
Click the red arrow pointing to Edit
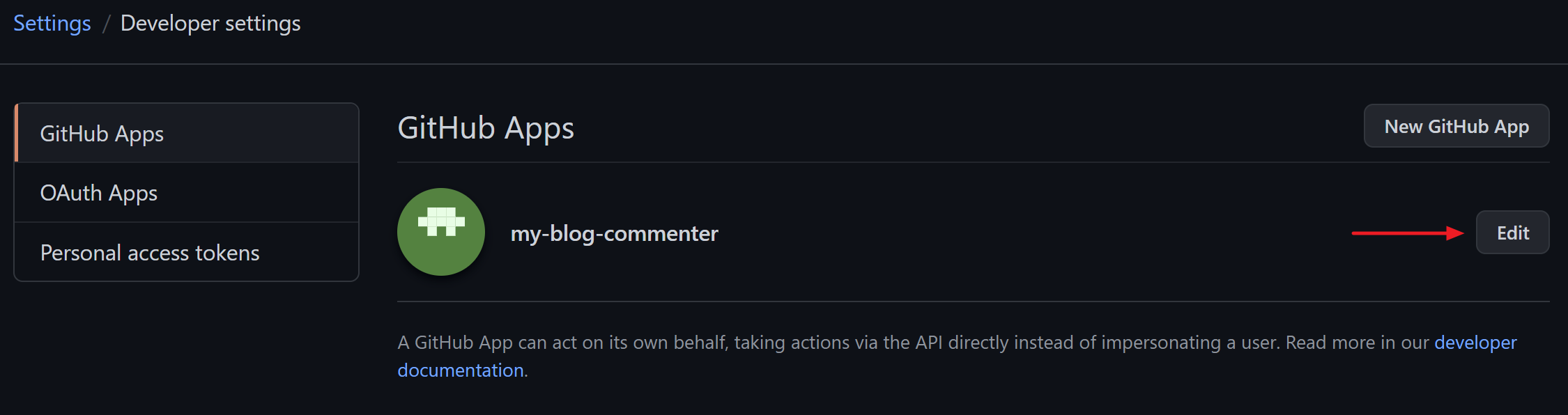(x=1407, y=233)
